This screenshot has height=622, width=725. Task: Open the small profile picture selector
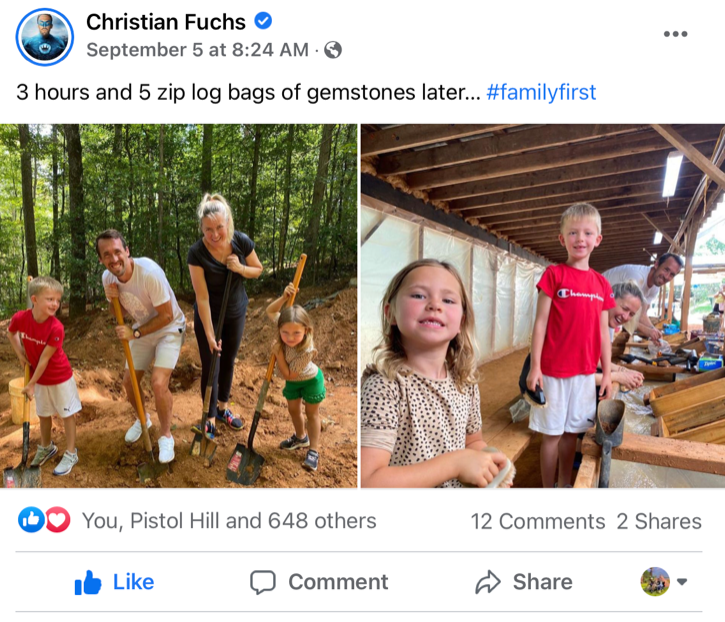[x=655, y=582]
